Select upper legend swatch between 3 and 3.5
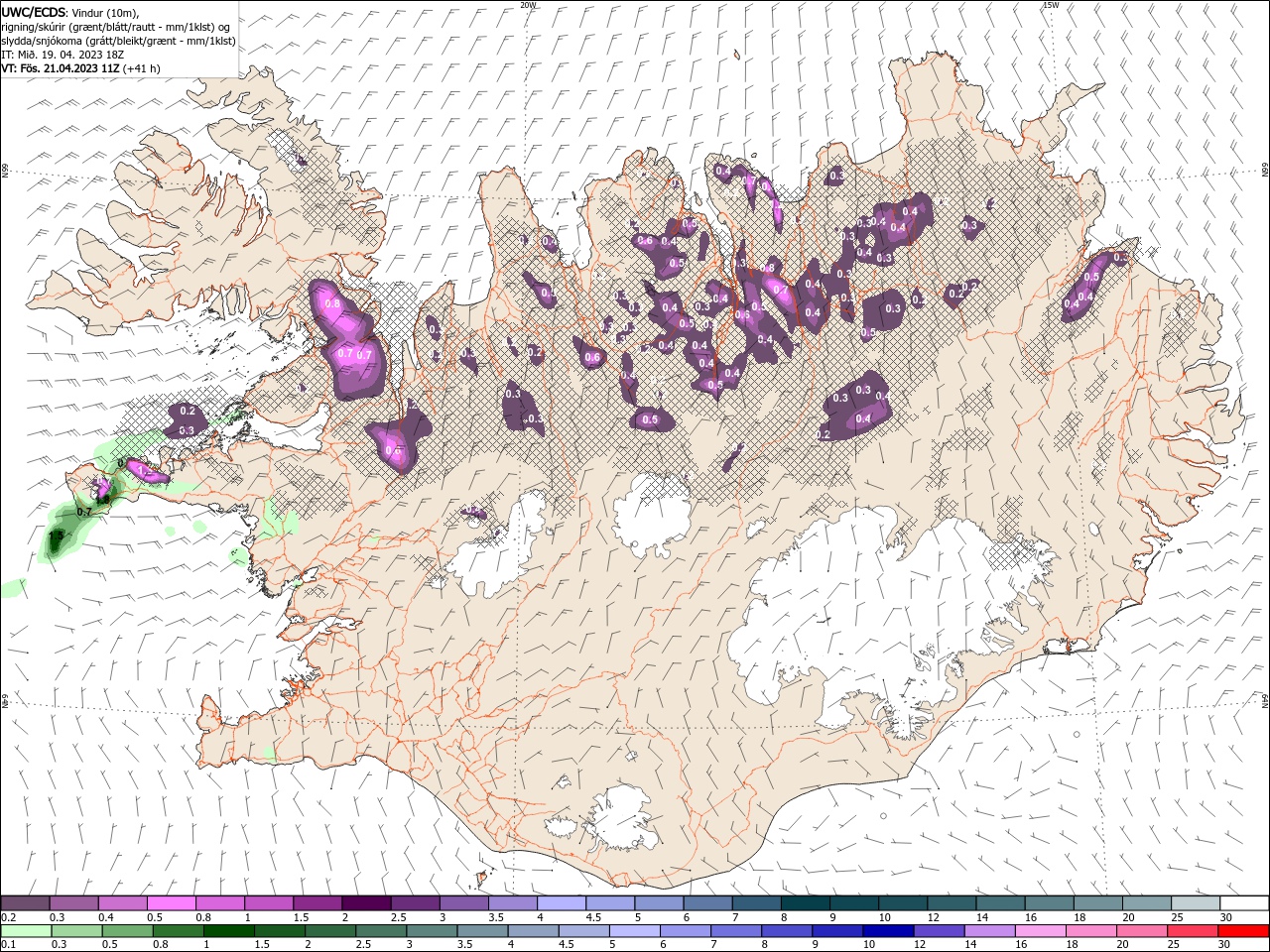 click(x=464, y=903)
